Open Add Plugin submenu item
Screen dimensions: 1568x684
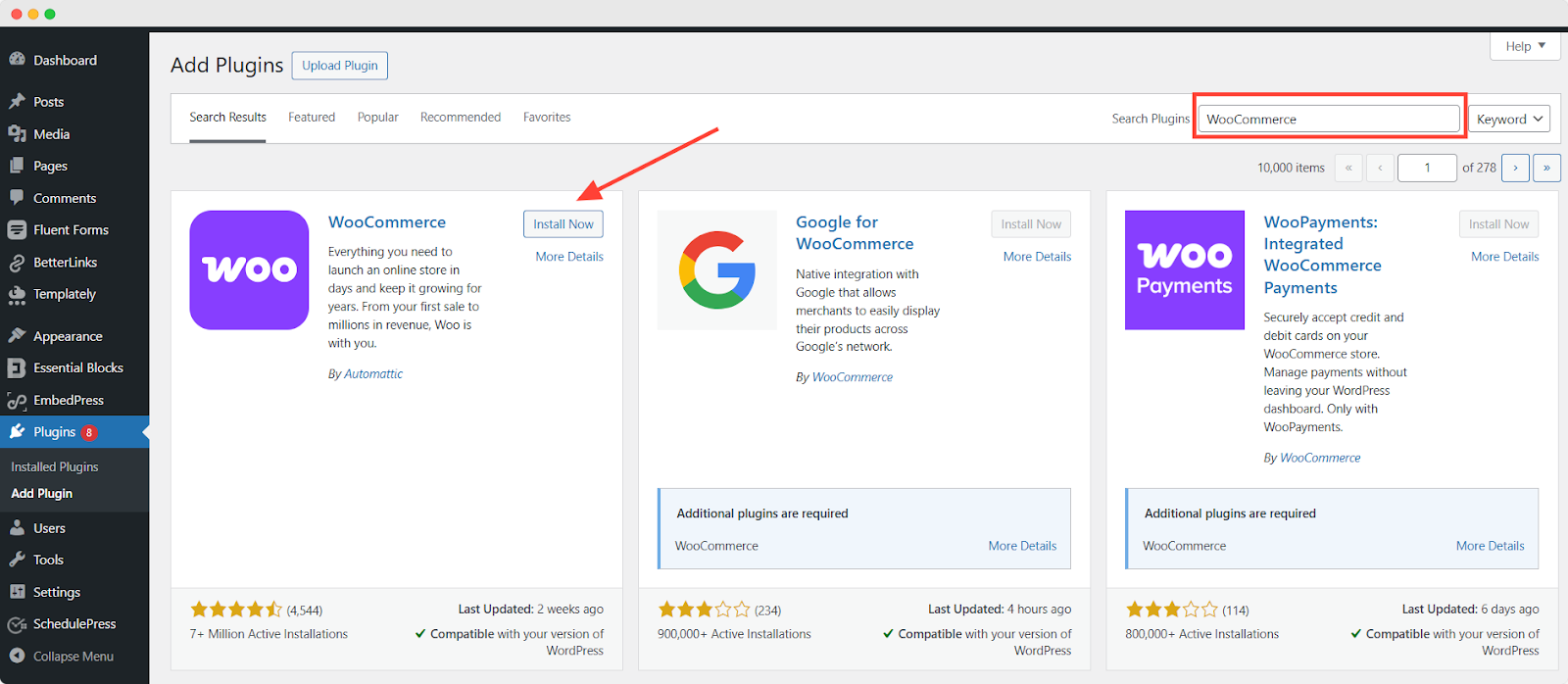point(42,494)
